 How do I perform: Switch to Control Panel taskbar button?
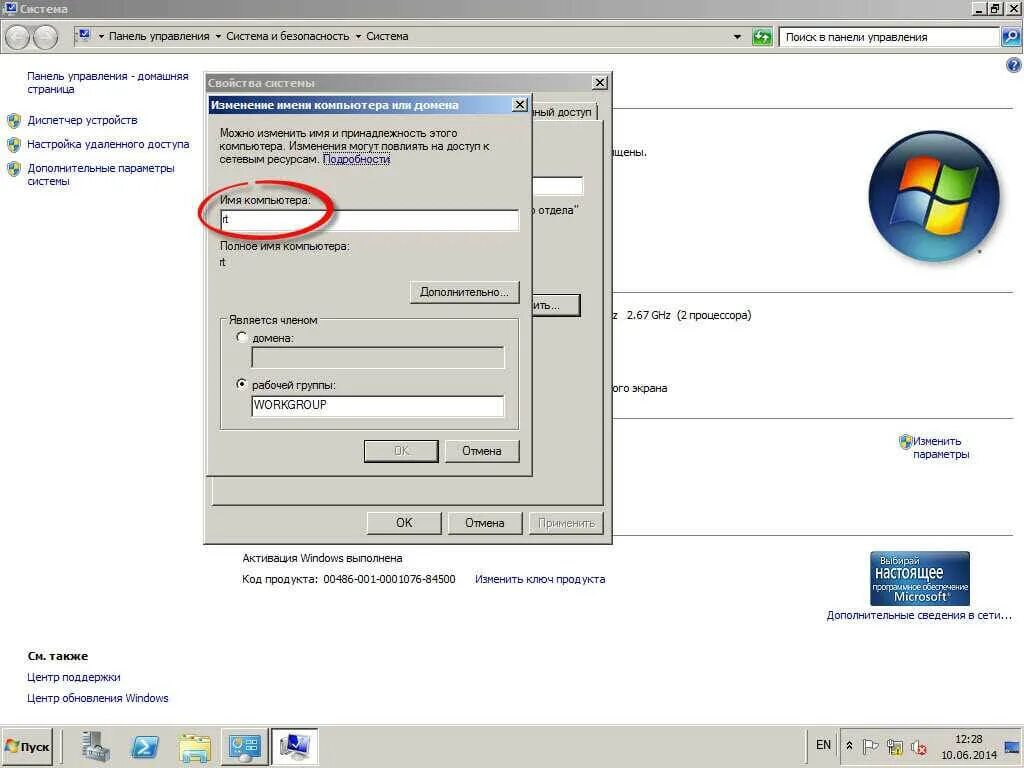[x=244, y=746]
